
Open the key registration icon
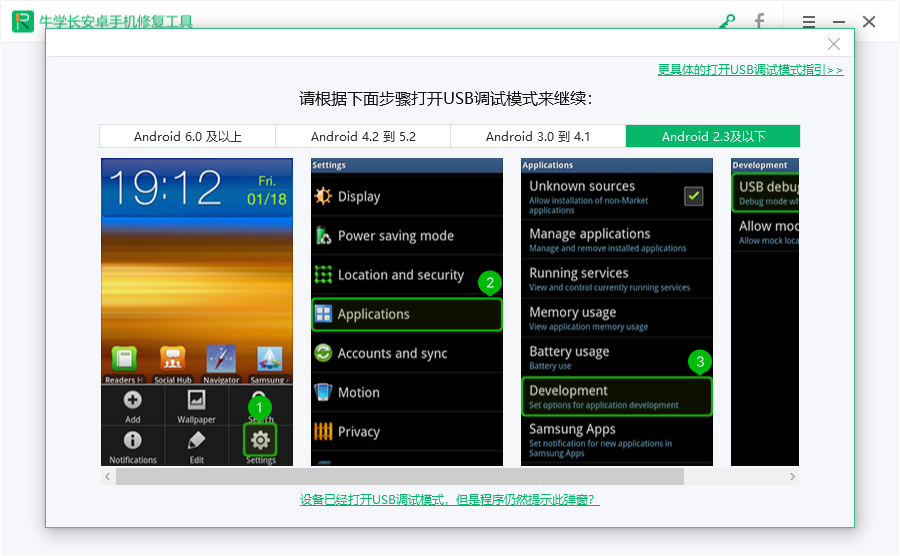727,22
